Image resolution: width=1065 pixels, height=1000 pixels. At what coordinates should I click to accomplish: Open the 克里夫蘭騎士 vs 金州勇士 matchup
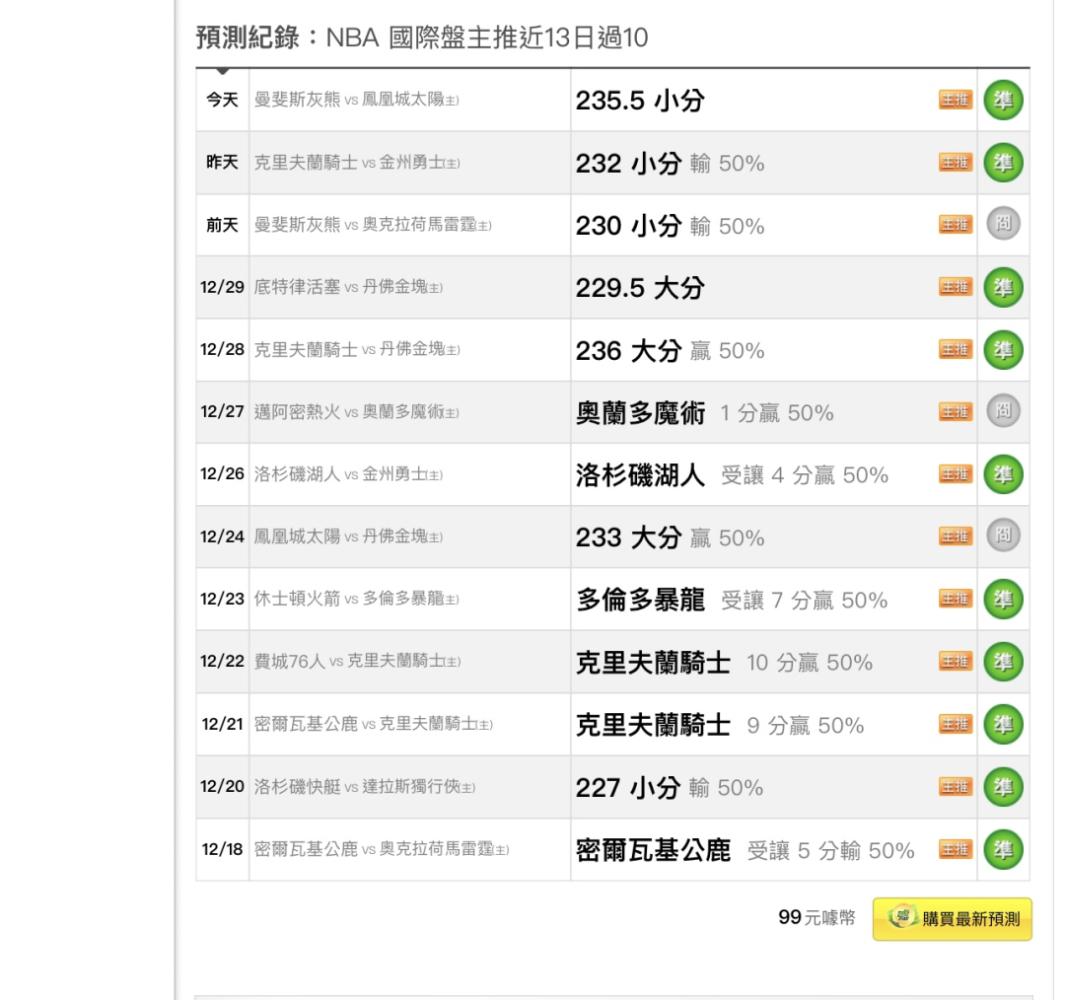tap(357, 162)
